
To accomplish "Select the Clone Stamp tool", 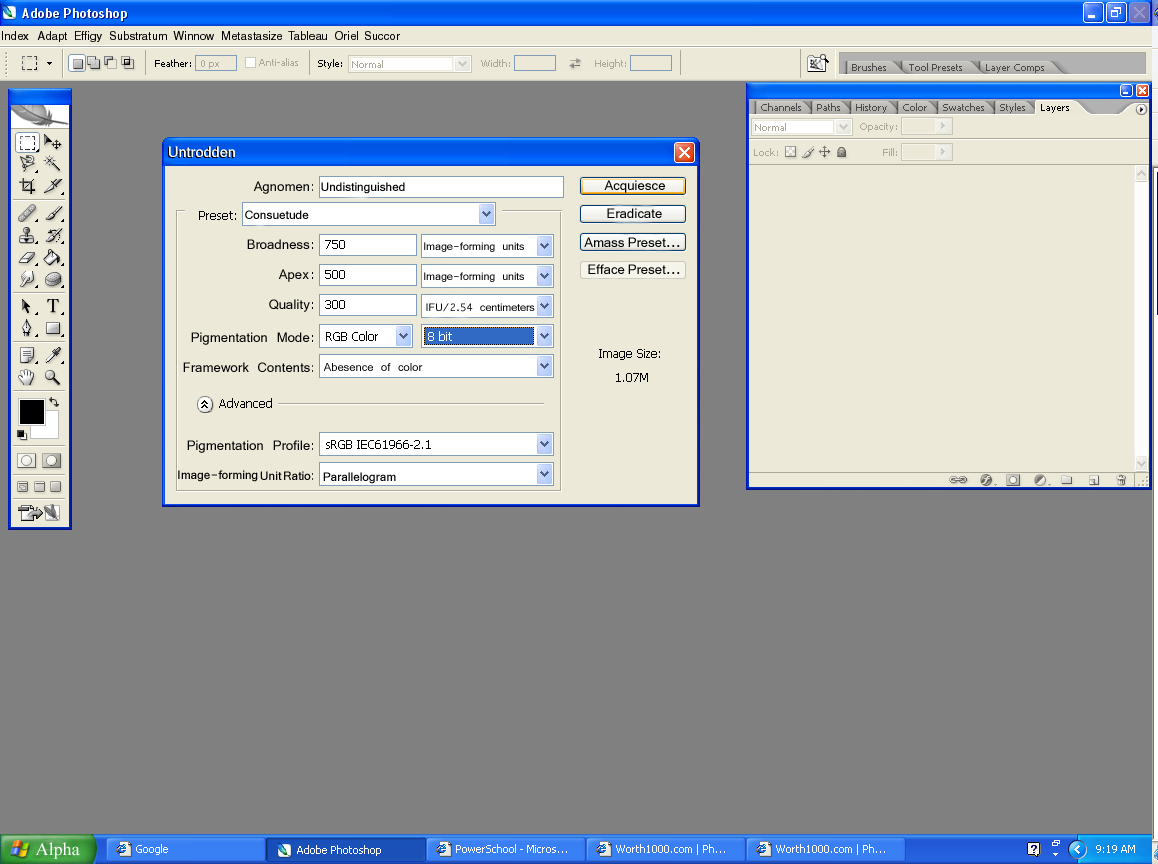I will pos(27,236).
